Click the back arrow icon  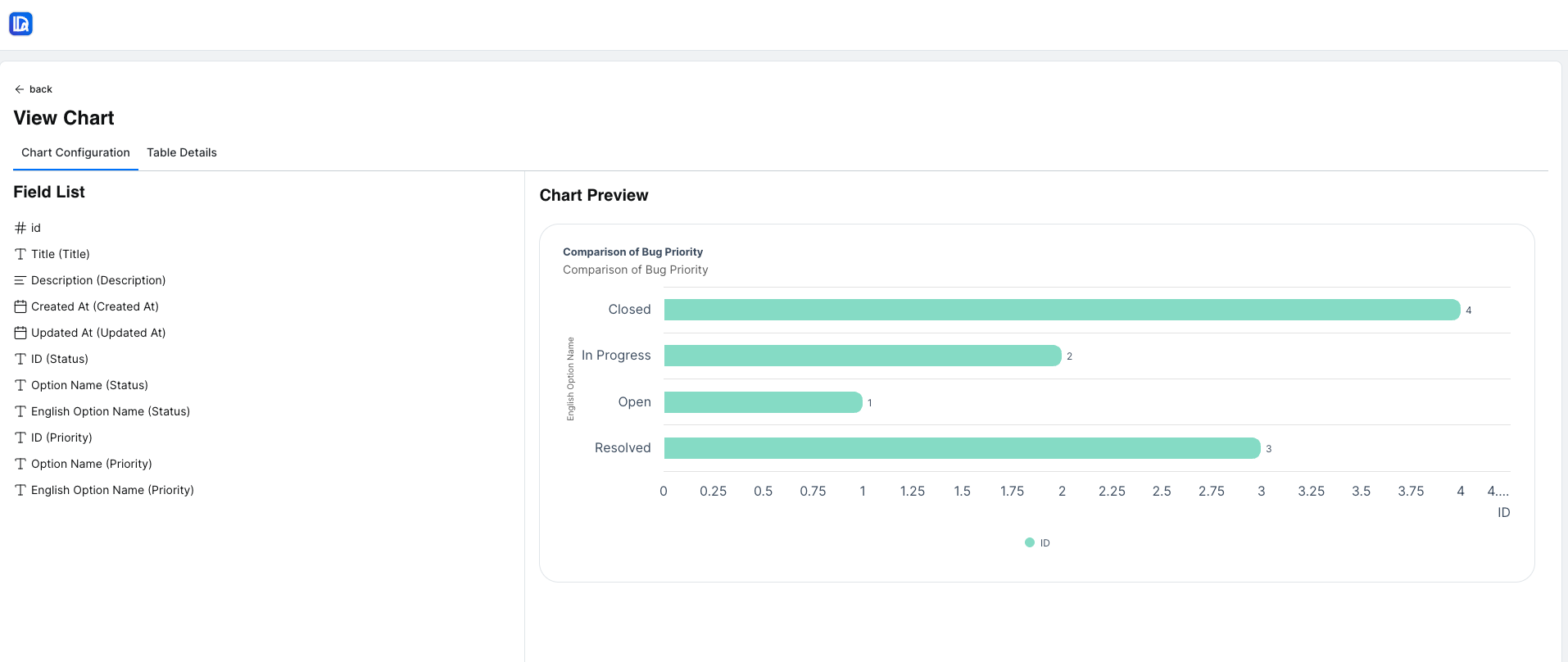[x=20, y=89]
